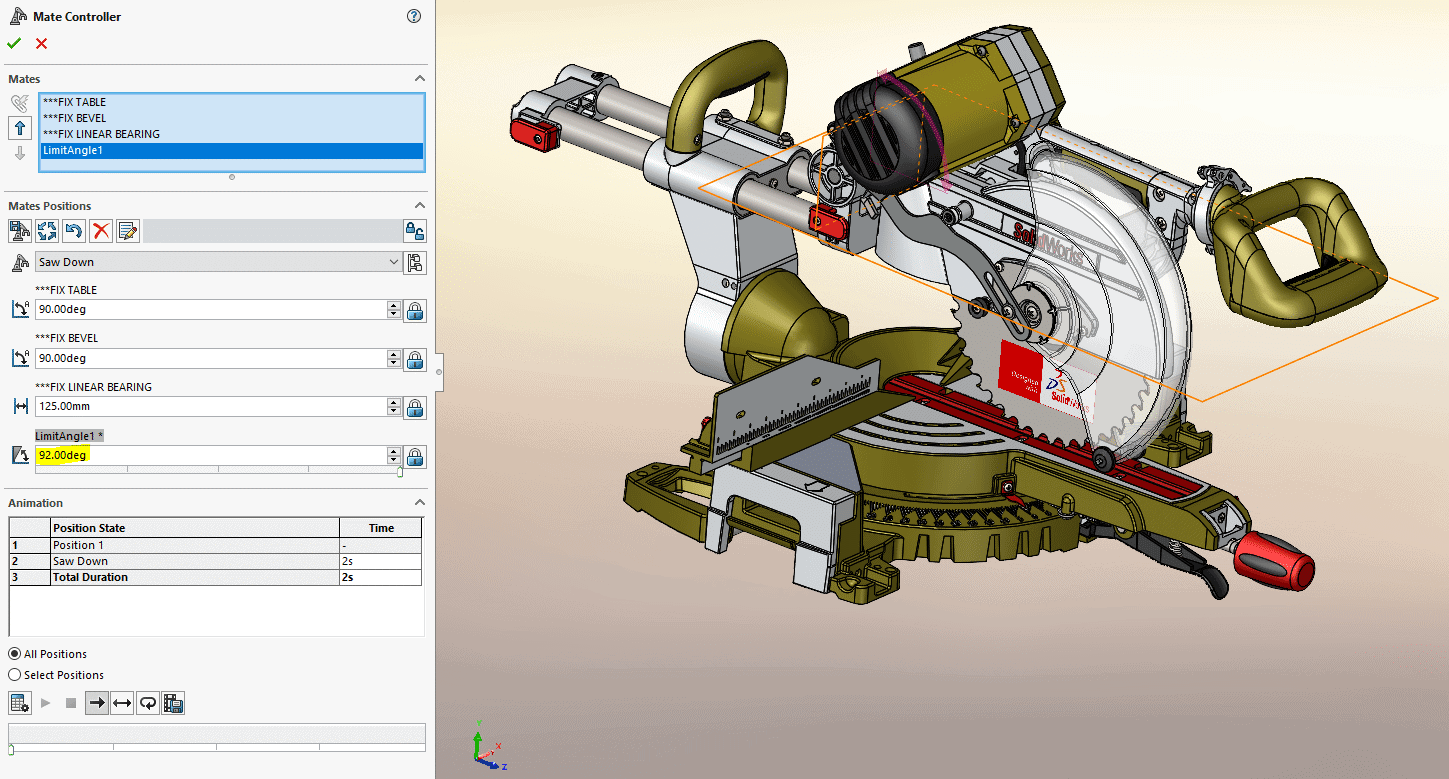Screen dimensions: 1449x779
Task: Set Loop playback mode icon
Action: pyautogui.click(x=148, y=703)
